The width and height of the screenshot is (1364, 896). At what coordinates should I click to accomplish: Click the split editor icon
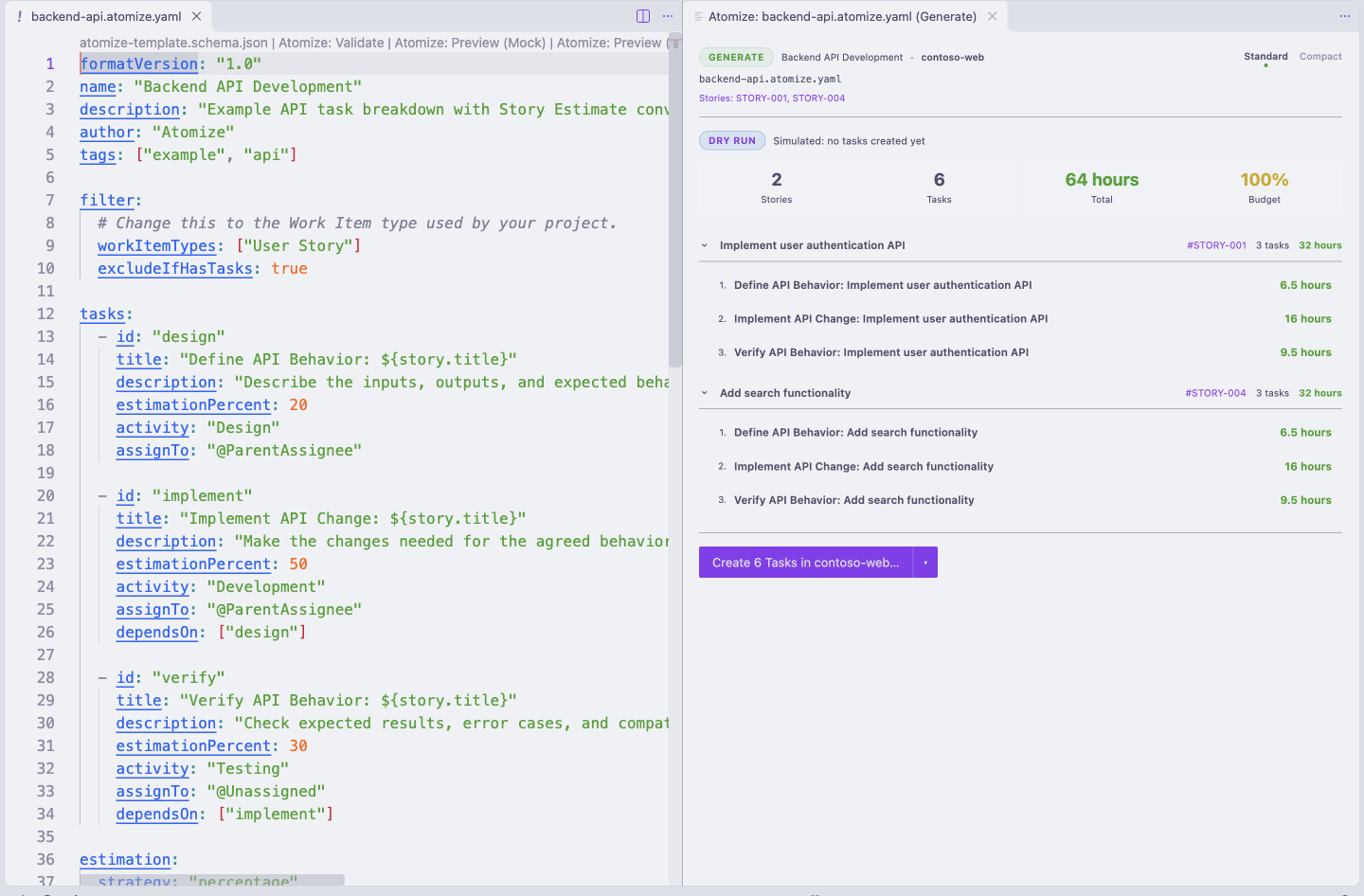click(643, 16)
